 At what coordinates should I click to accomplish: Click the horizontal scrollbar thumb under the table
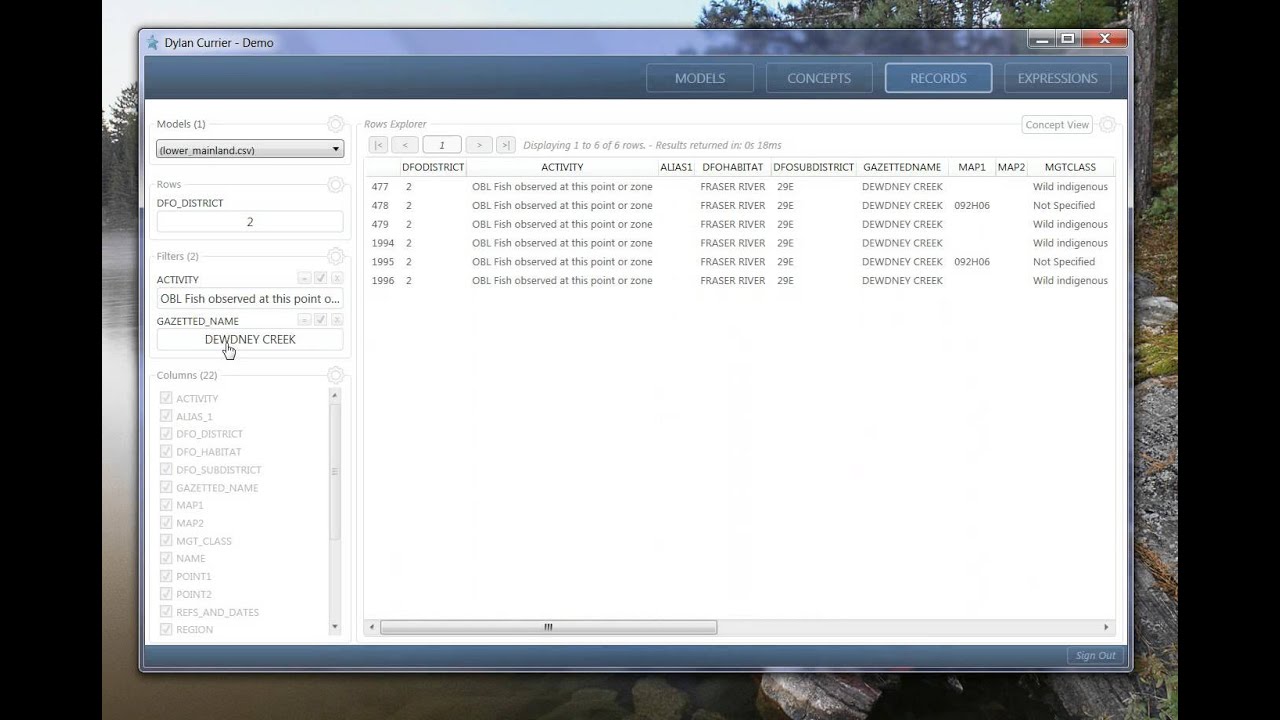coord(548,627)
